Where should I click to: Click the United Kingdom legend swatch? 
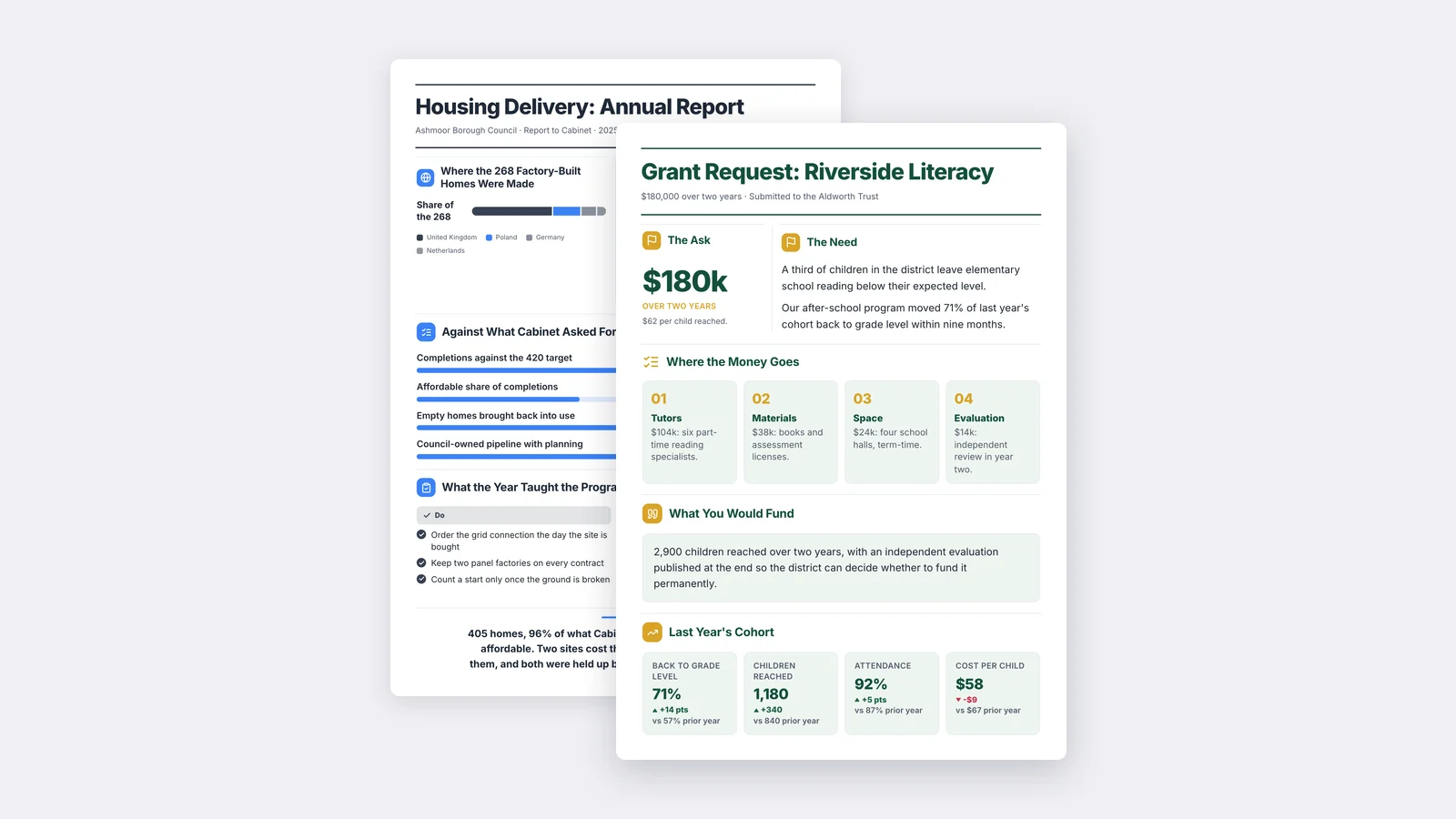pos(420,238)
